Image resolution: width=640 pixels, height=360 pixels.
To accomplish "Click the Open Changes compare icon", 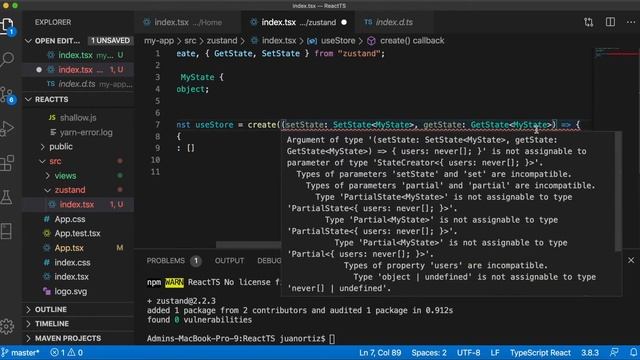I will click(589, 22).
